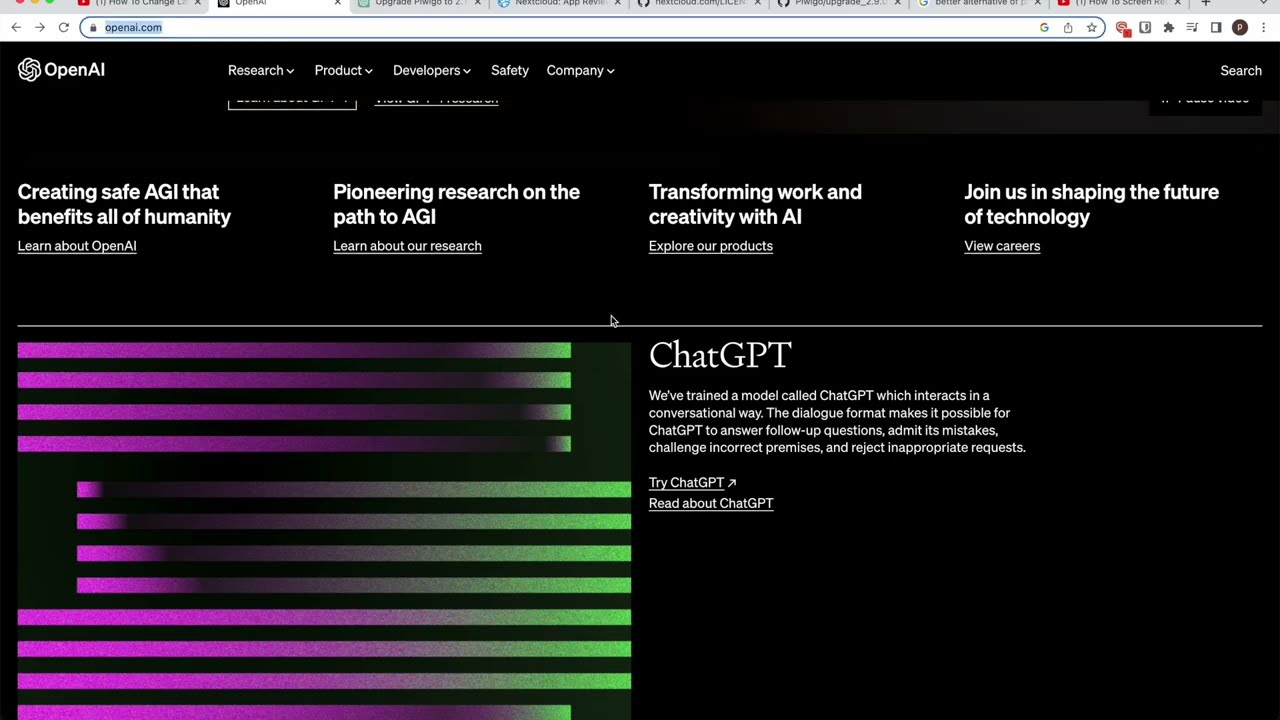Image resolution: width=1280 pixels, height=720 pixels.
Task: Click the arrow icon beside Try ChatGPT
Action: tap(732, 483)
